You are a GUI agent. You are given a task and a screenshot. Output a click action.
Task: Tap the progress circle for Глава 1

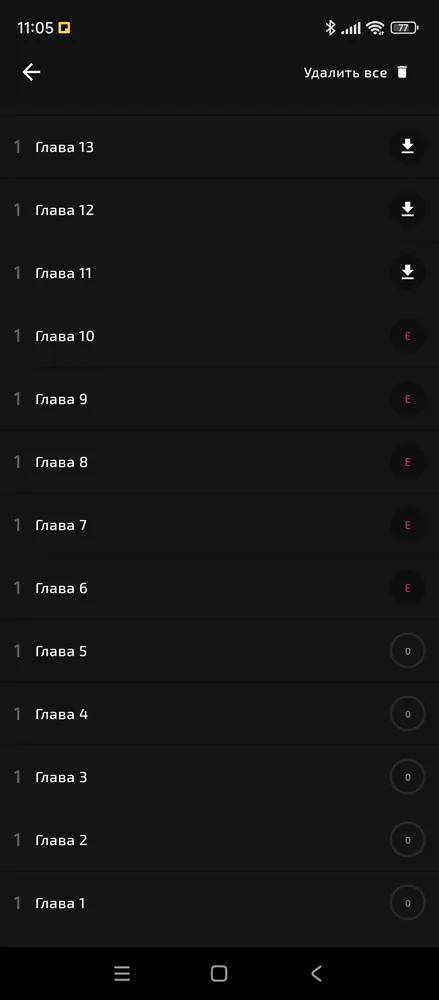(x=408, y=903)
